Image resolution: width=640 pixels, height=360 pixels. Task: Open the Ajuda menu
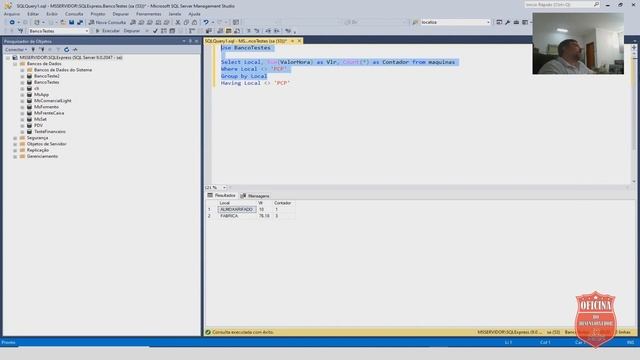pyautogui.click(x=194, y=14)
